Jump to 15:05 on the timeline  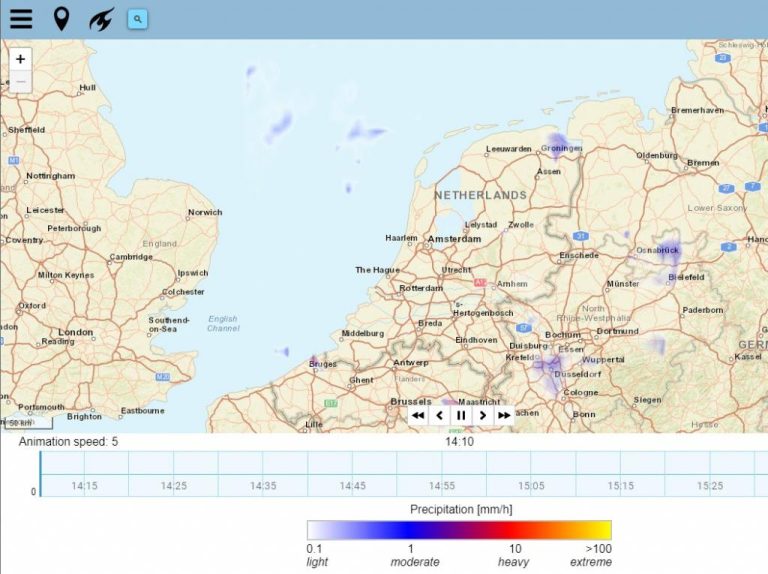[531, 485]
